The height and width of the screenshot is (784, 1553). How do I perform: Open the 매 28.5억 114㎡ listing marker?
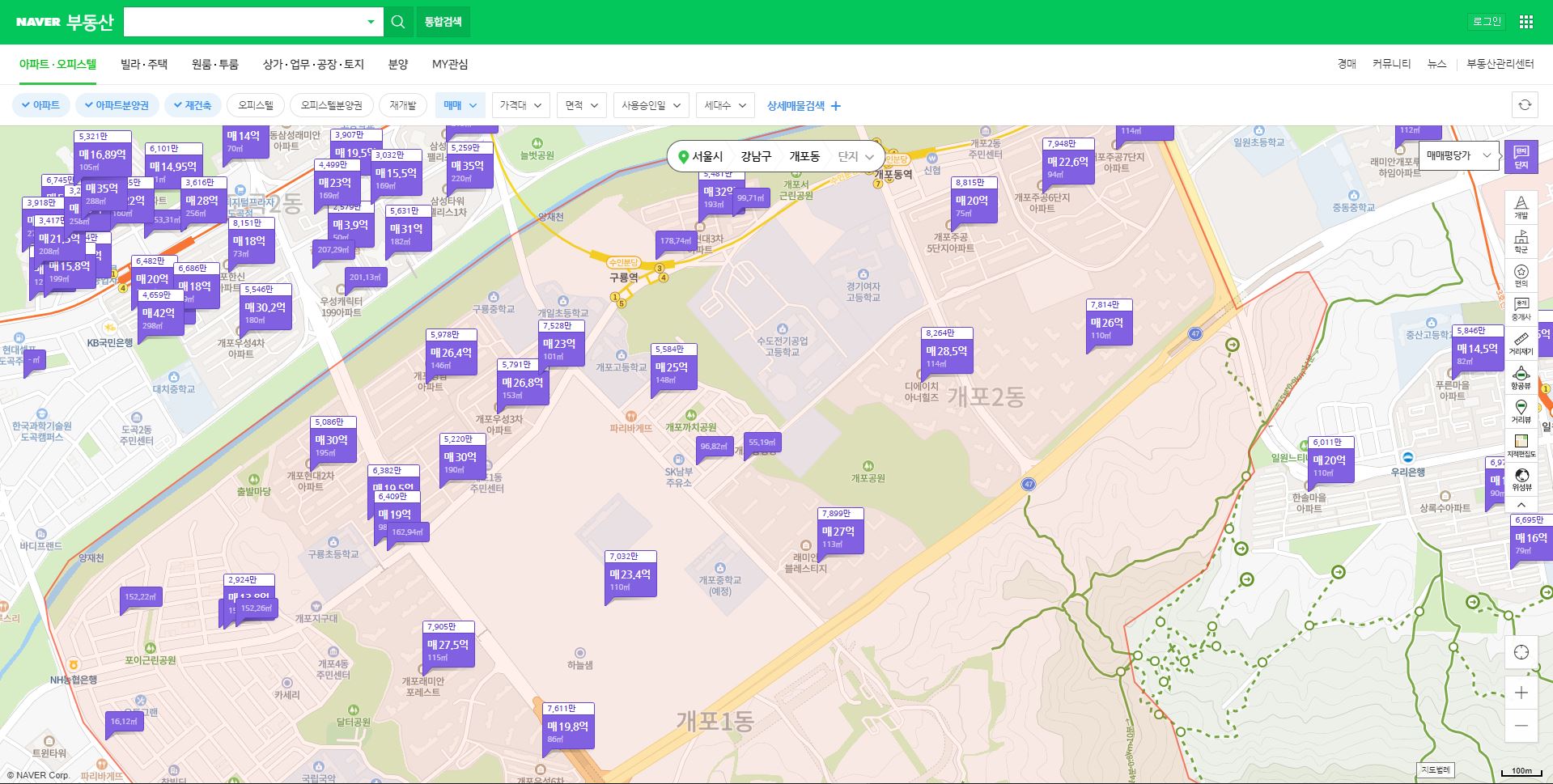click(x=946, y=351)
